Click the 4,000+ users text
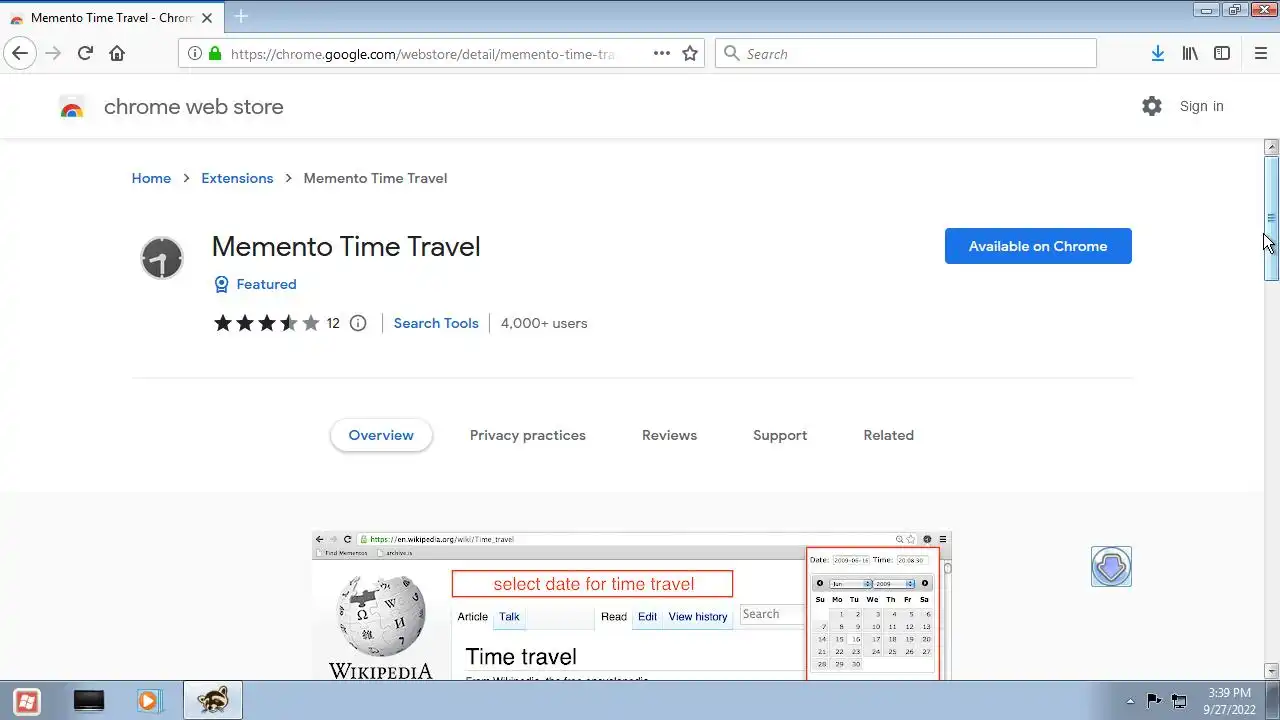This screenshot has width=1280, height=720. point(544,323)
